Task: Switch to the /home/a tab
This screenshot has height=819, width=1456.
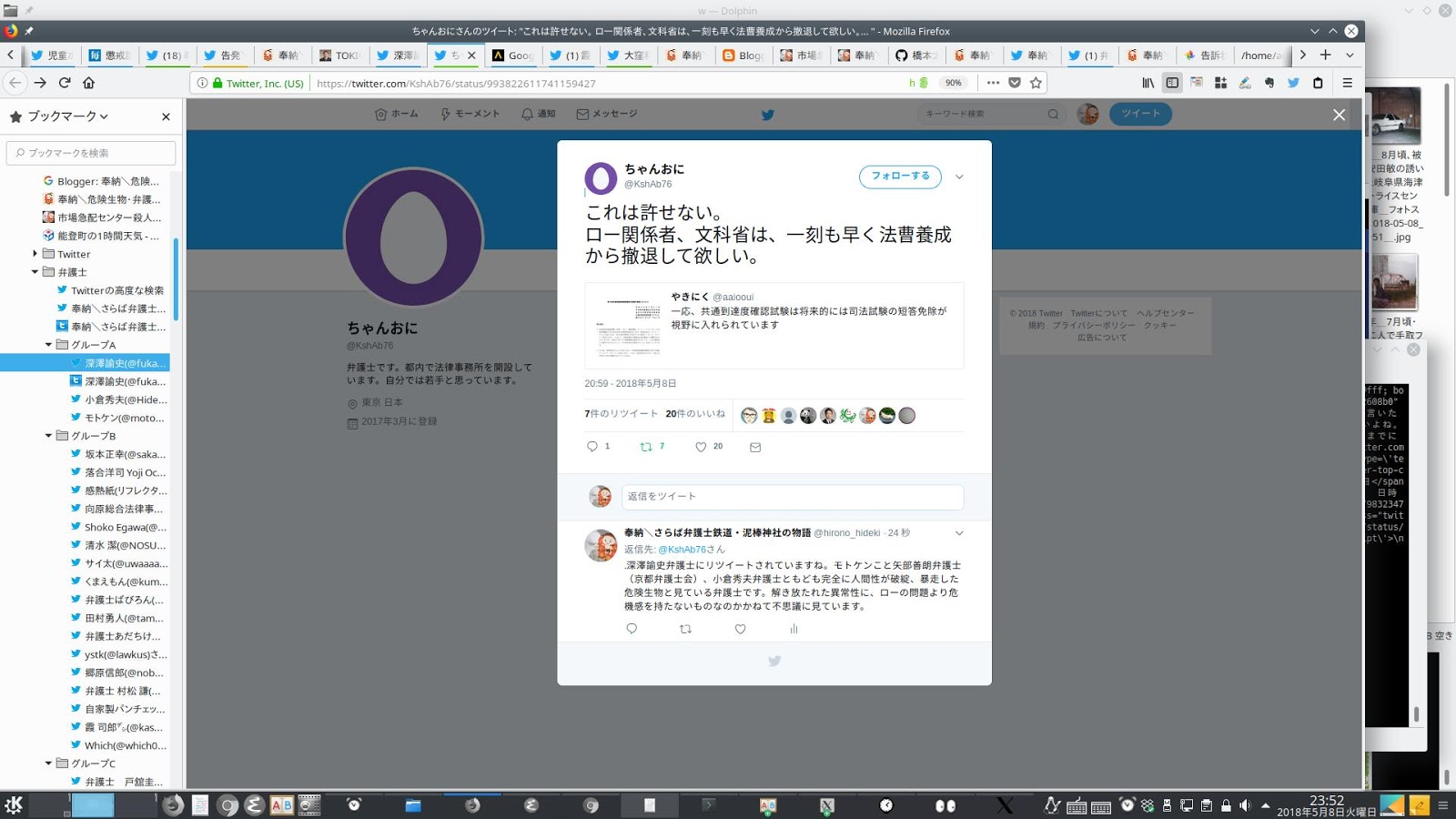Action: [1261, 56]
